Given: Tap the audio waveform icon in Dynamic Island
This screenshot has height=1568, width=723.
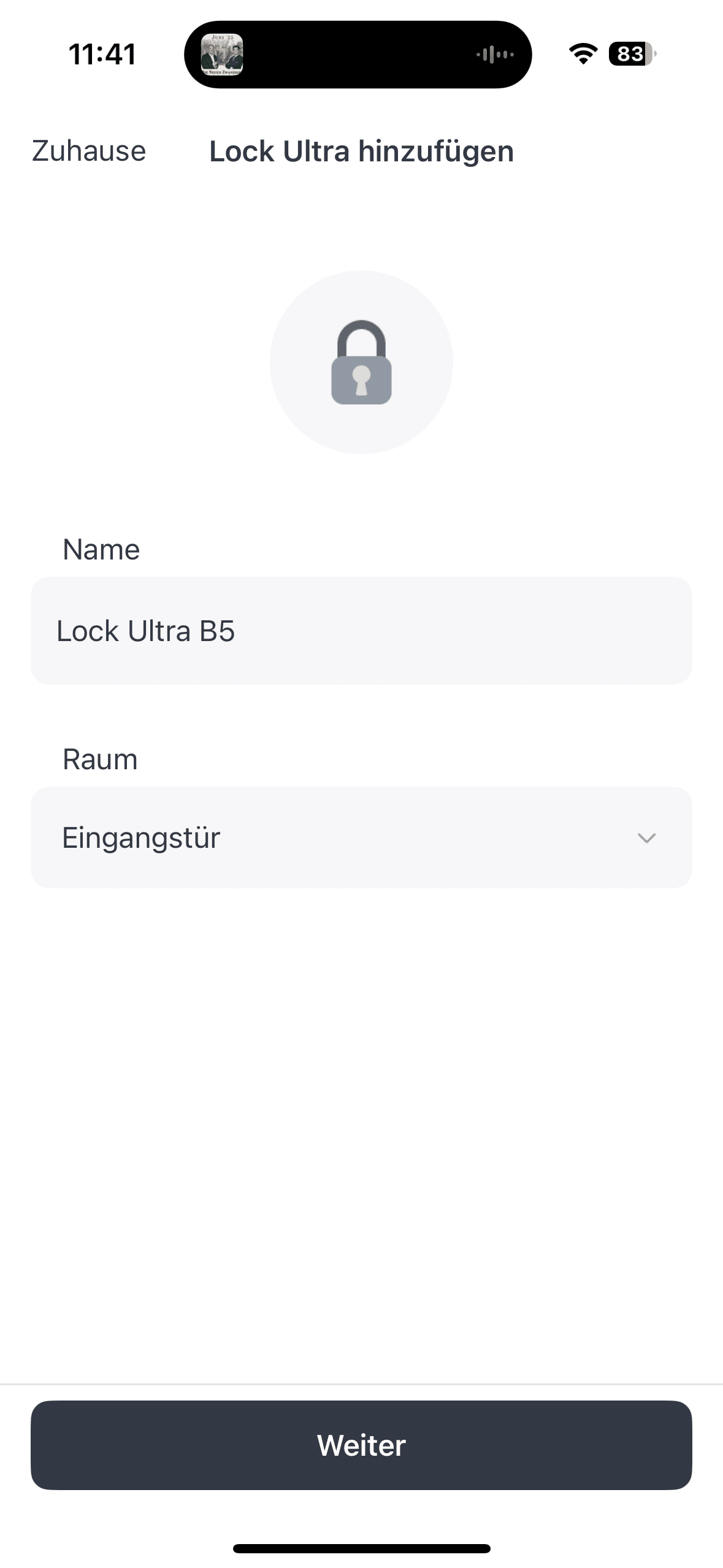Looking at the screenshot, I should pos(495,55).
